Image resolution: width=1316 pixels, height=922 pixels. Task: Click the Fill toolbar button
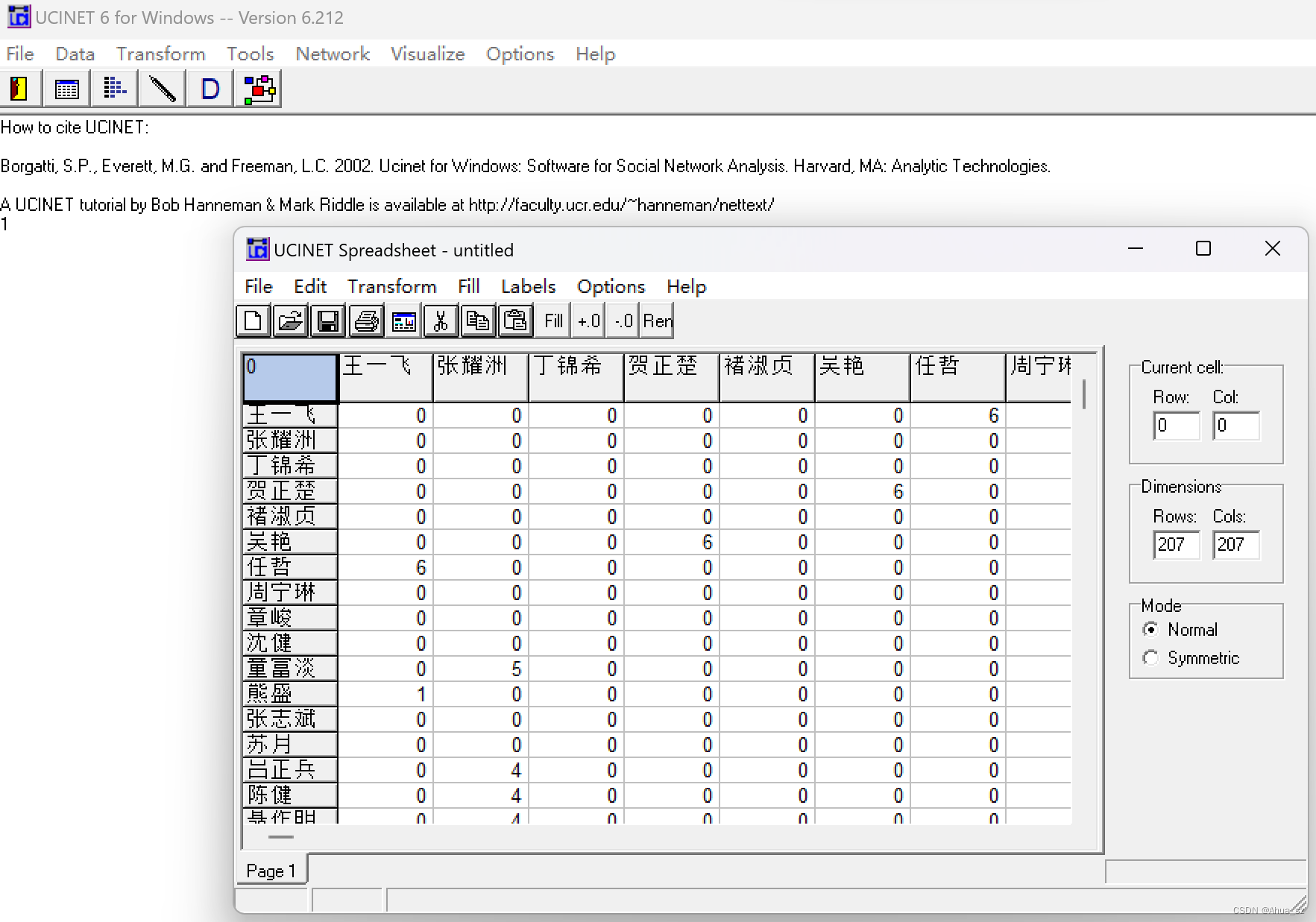553,321
